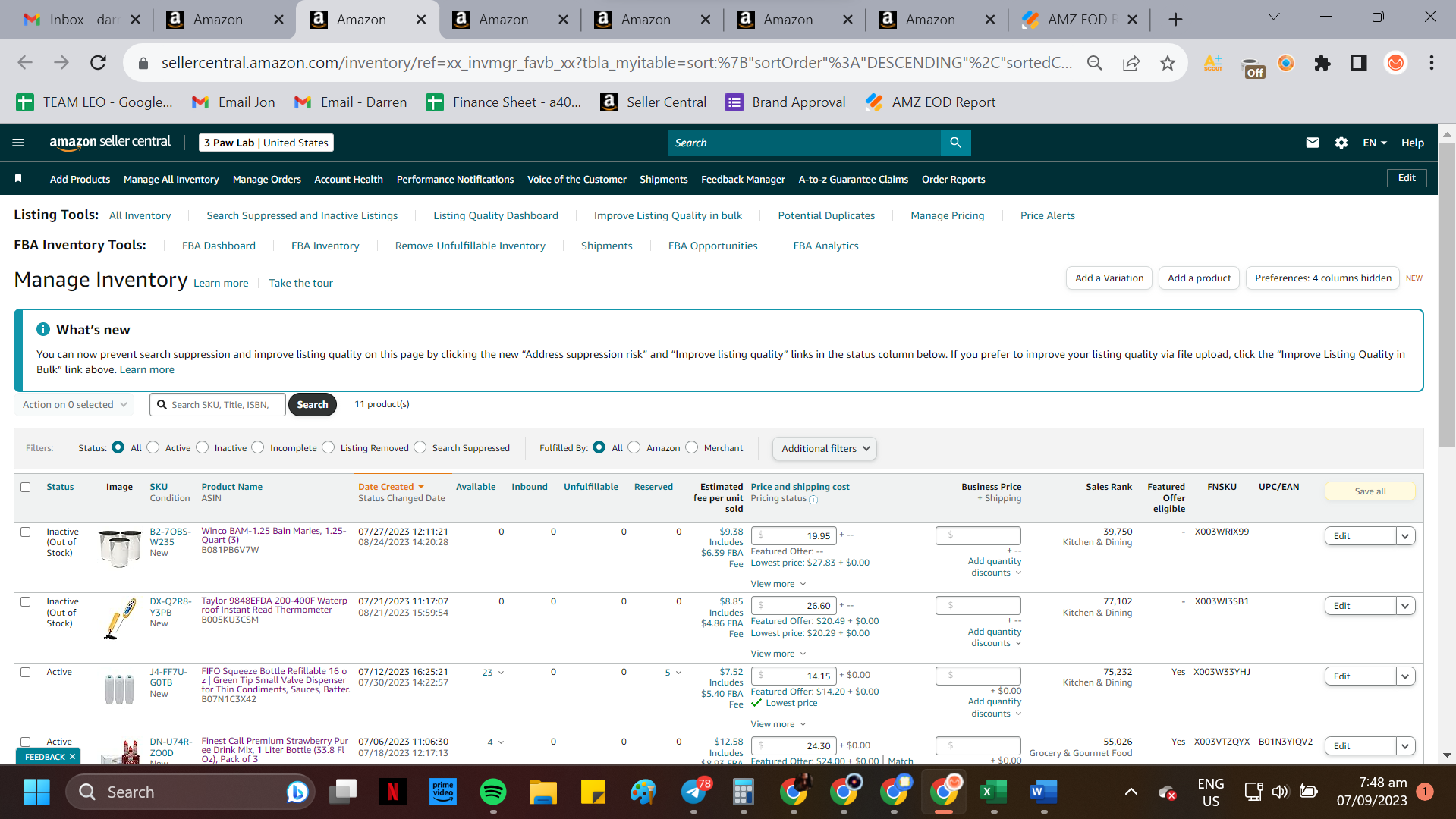Open Preferences: 4 columns hidden
The width and height of the screenshot is (1456, 819).
[1323, 278]
